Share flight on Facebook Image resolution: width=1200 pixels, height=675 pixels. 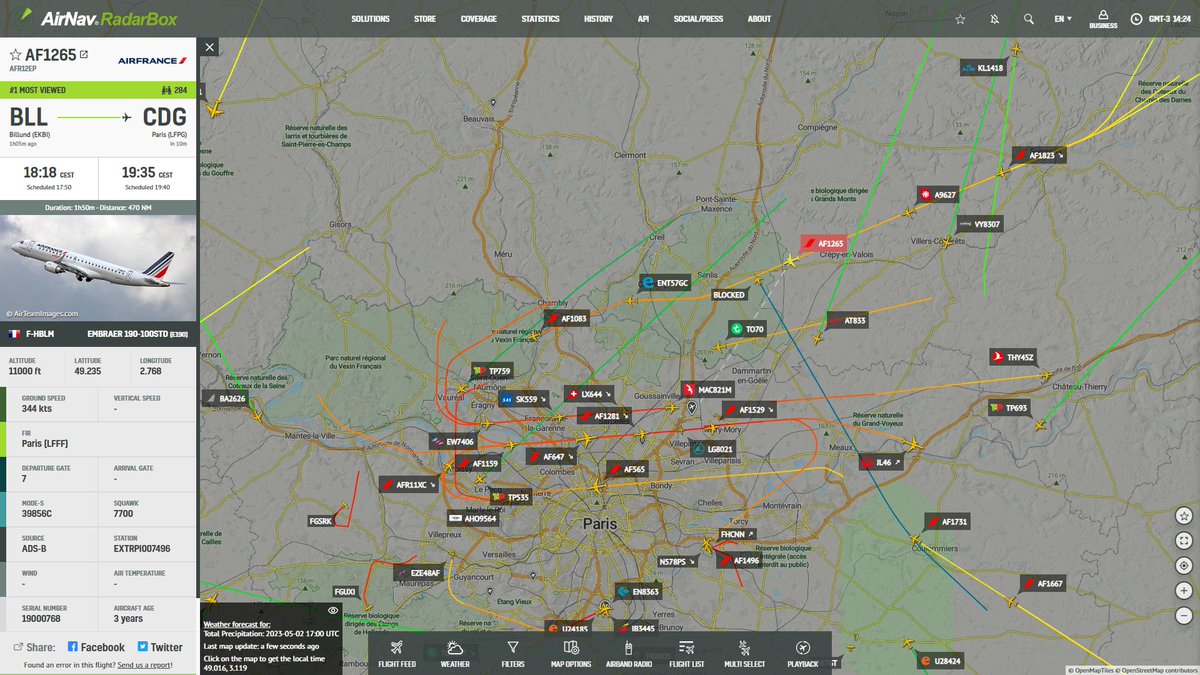96,647
